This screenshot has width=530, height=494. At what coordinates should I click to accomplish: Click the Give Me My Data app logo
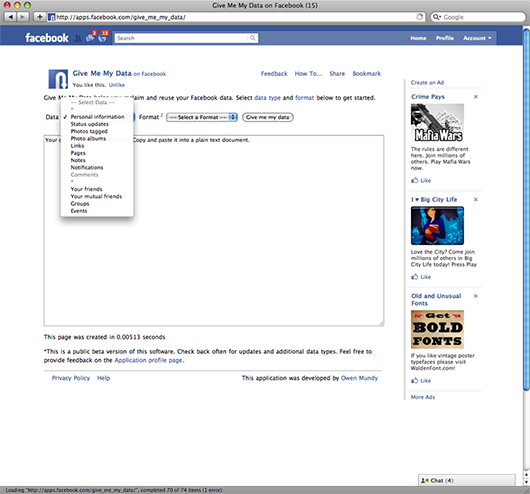58,79
